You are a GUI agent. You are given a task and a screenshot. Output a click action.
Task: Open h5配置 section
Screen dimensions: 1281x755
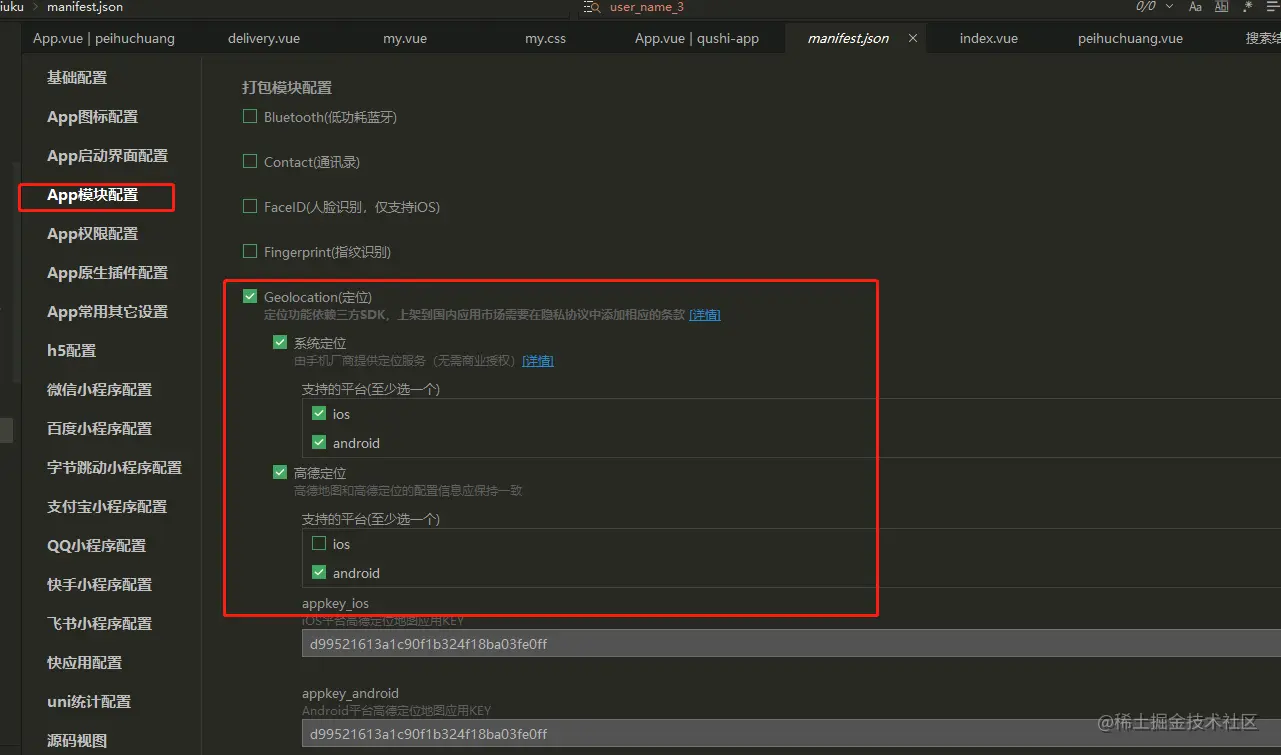pos(72,350)
